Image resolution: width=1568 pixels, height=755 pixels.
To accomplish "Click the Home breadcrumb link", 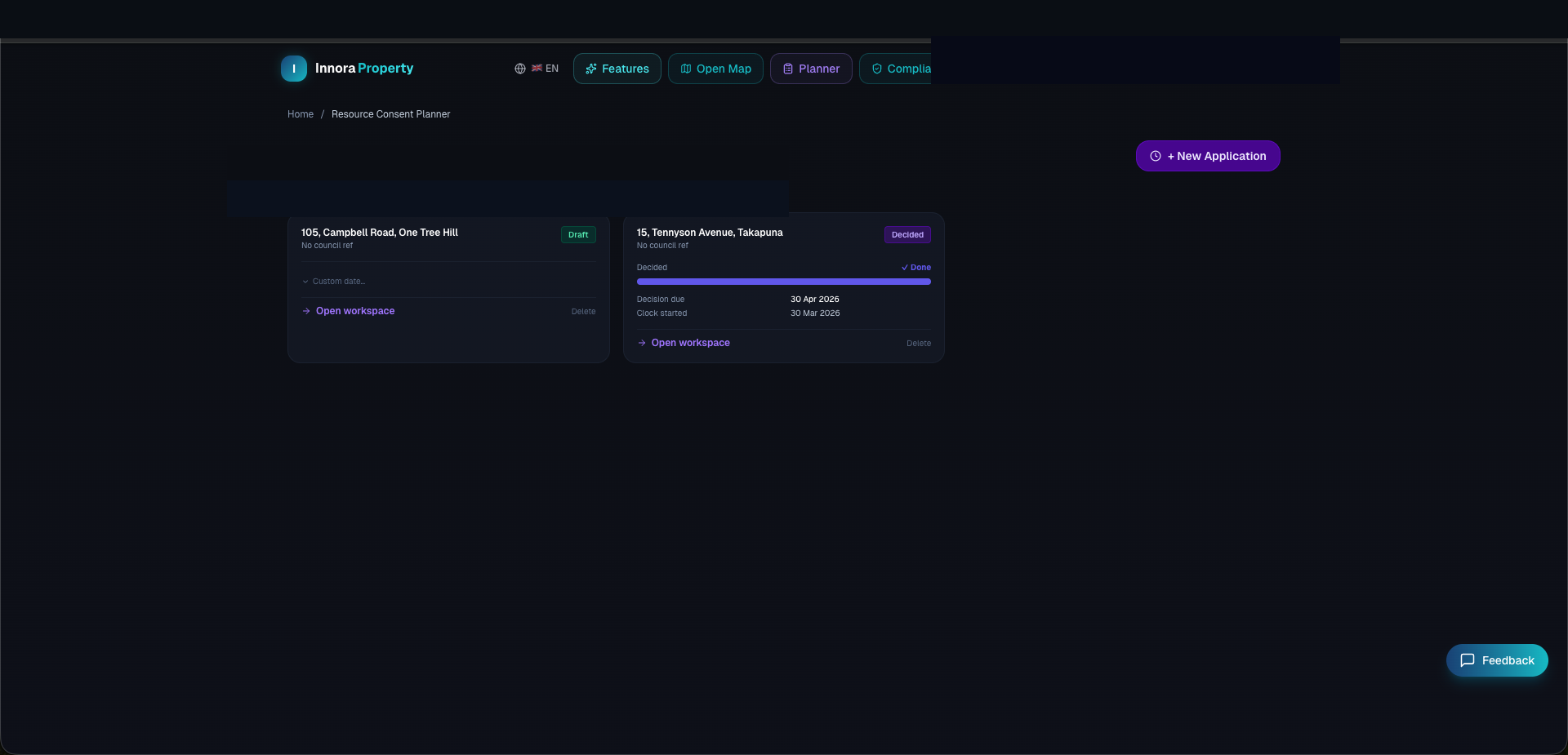I will click(x=301, y=114).
